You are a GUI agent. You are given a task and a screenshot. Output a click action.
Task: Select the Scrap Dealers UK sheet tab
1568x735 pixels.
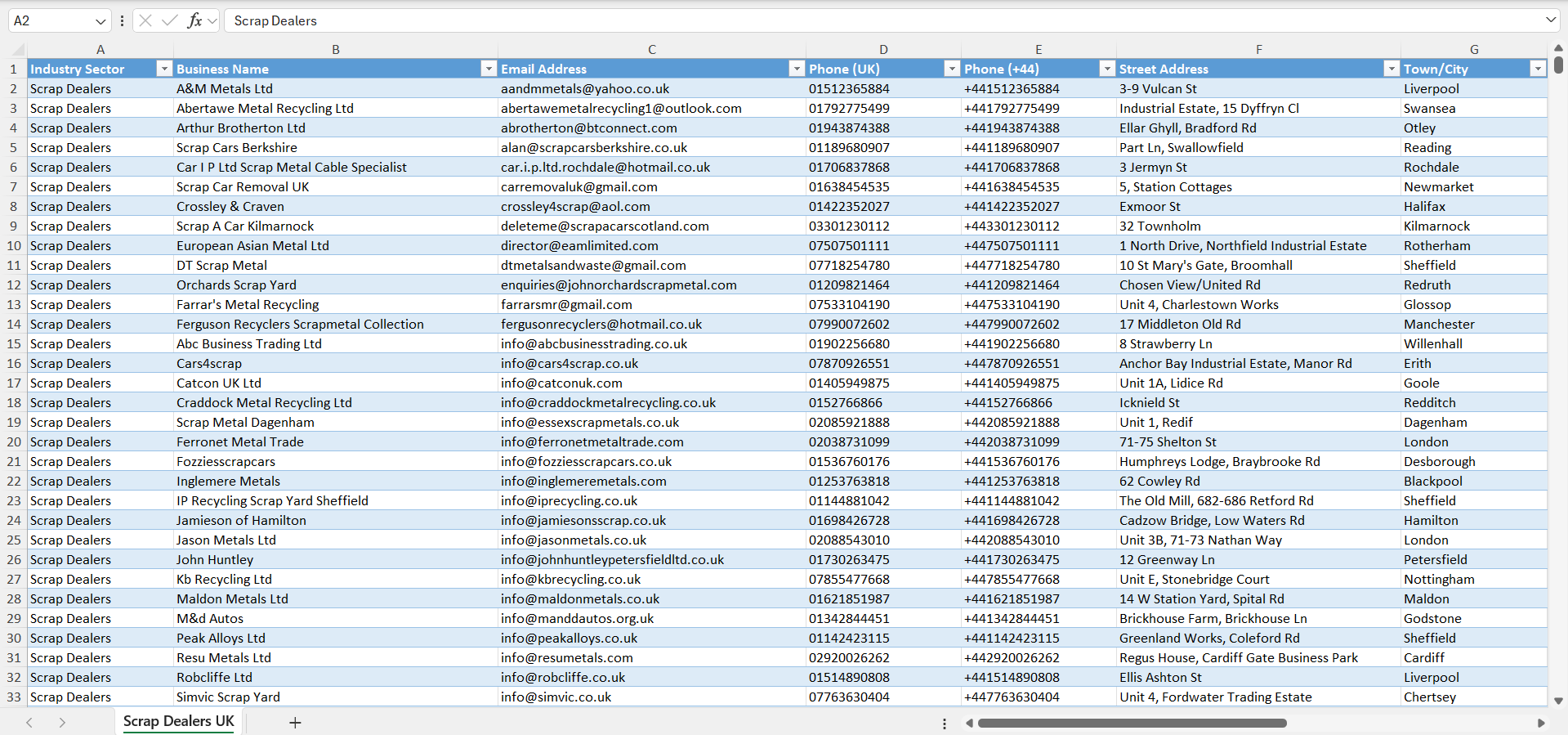tap(178, 721)
